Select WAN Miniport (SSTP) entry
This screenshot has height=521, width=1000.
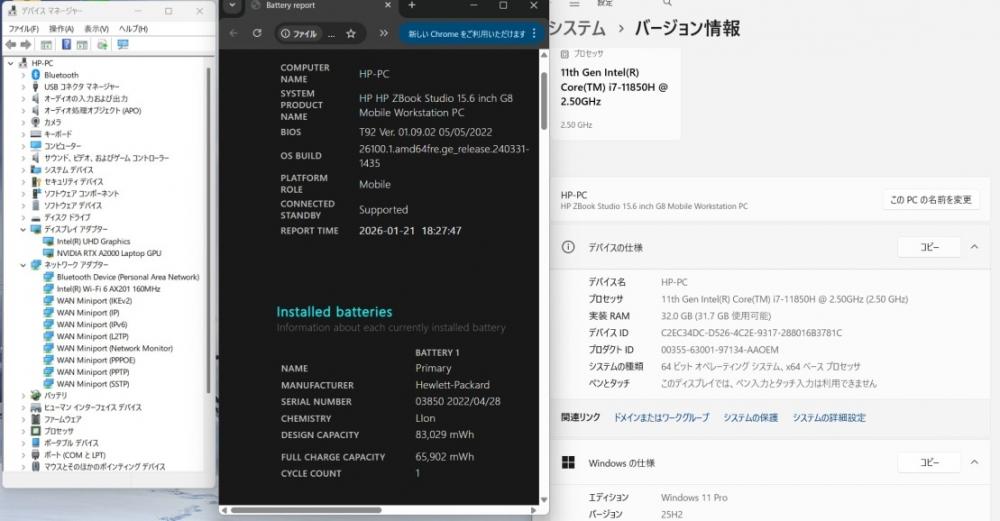point(92,384)
